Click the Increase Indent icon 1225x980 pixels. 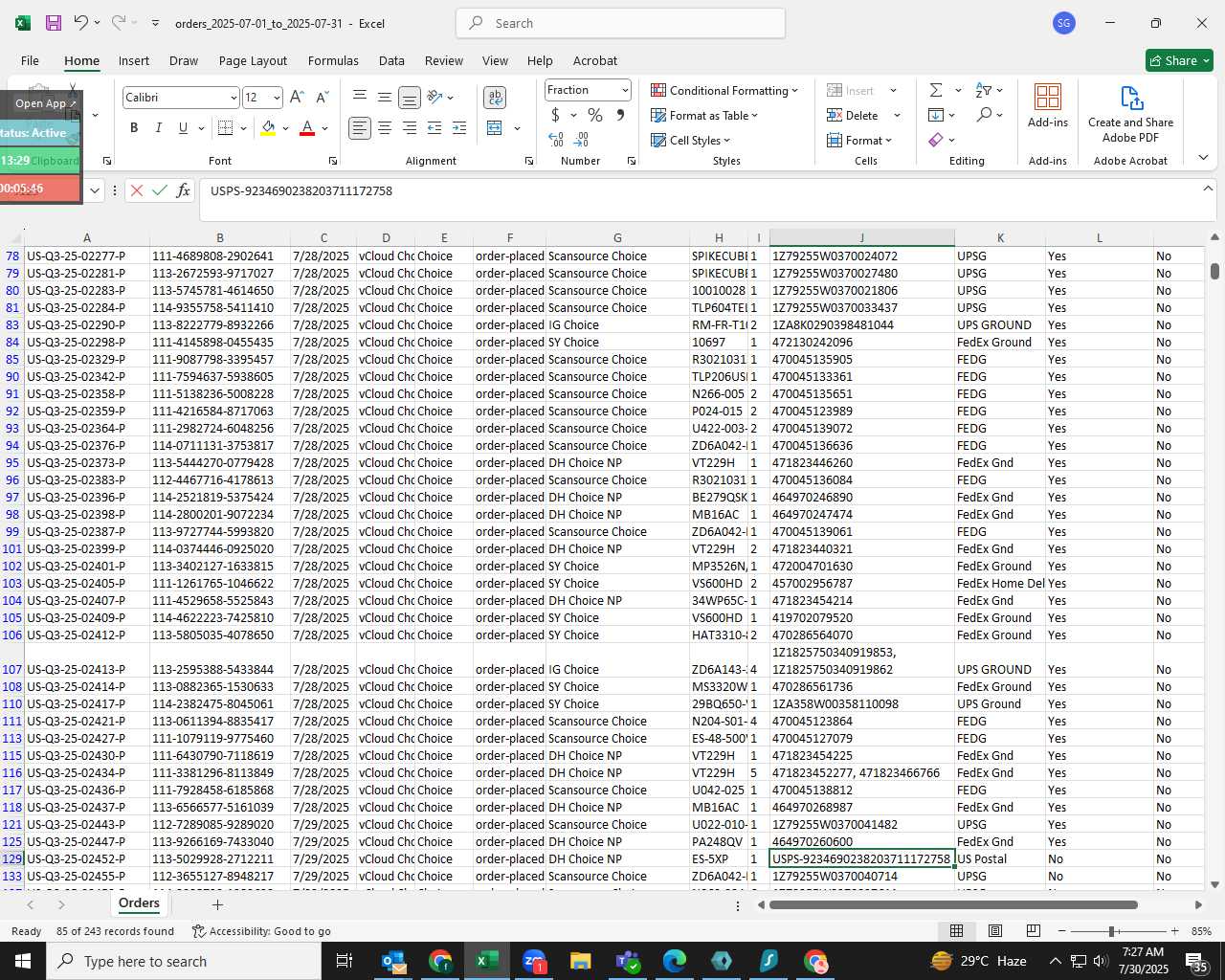point(459,128)
